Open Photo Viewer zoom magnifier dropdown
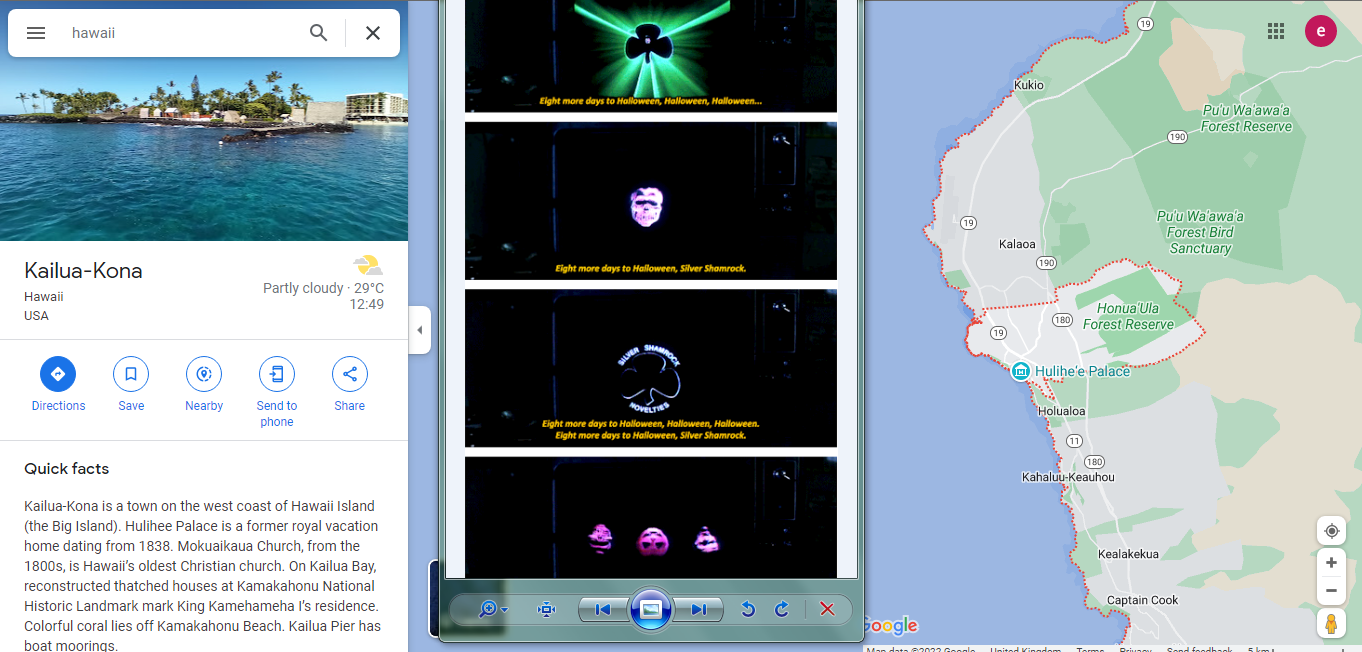 (x=493, y=609)
